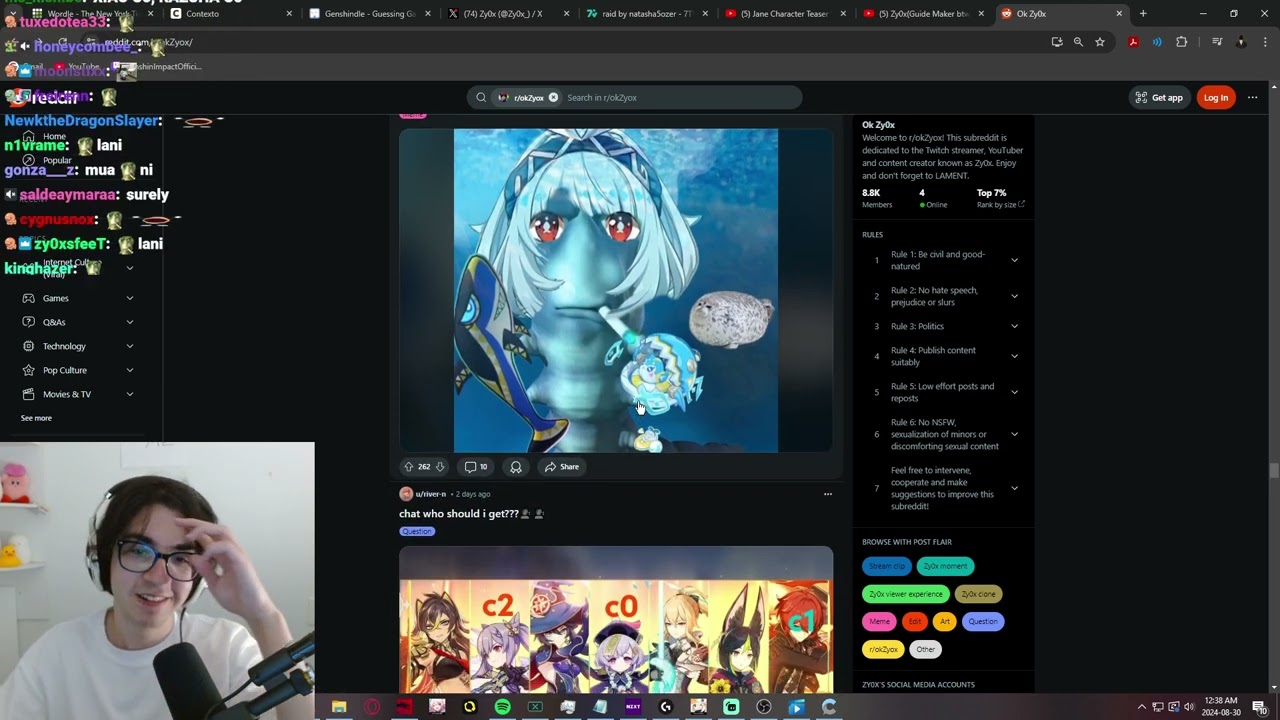Bookmark this page with star icon

coord(1100,42)
